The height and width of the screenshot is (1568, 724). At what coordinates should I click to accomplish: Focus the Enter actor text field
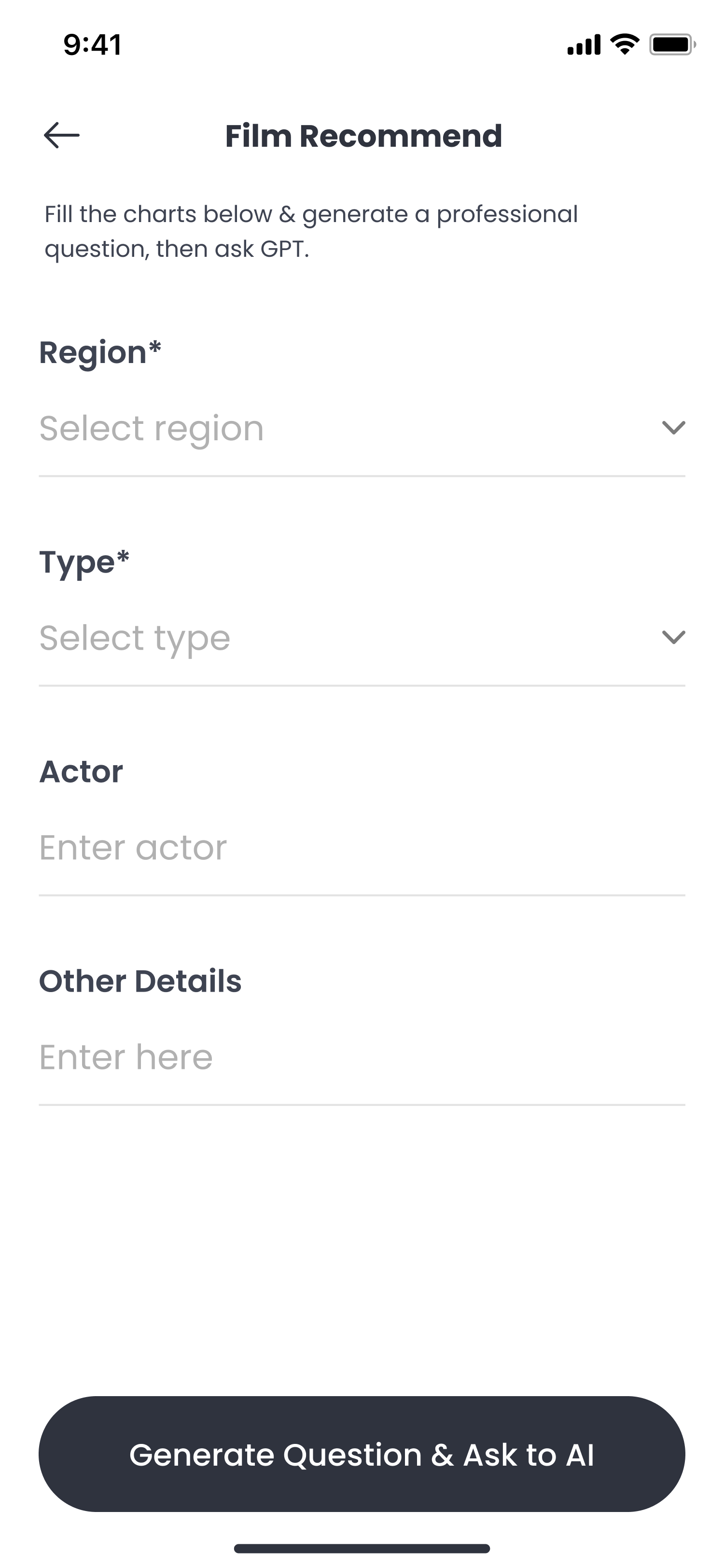coord(362,847)
